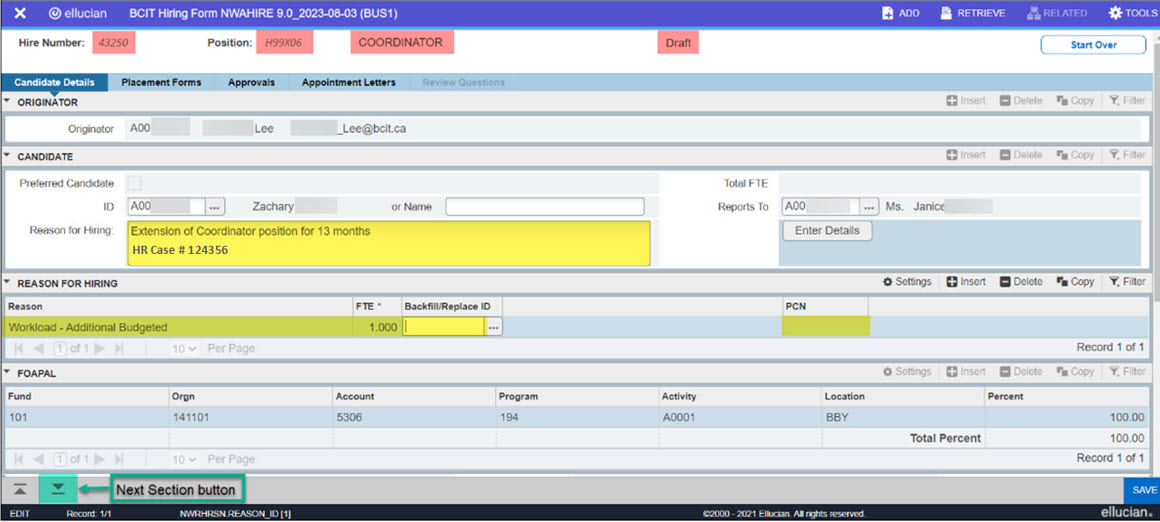Collapse the REASON FOR HIRING section
1160x522 pixels.
(7, 282)
